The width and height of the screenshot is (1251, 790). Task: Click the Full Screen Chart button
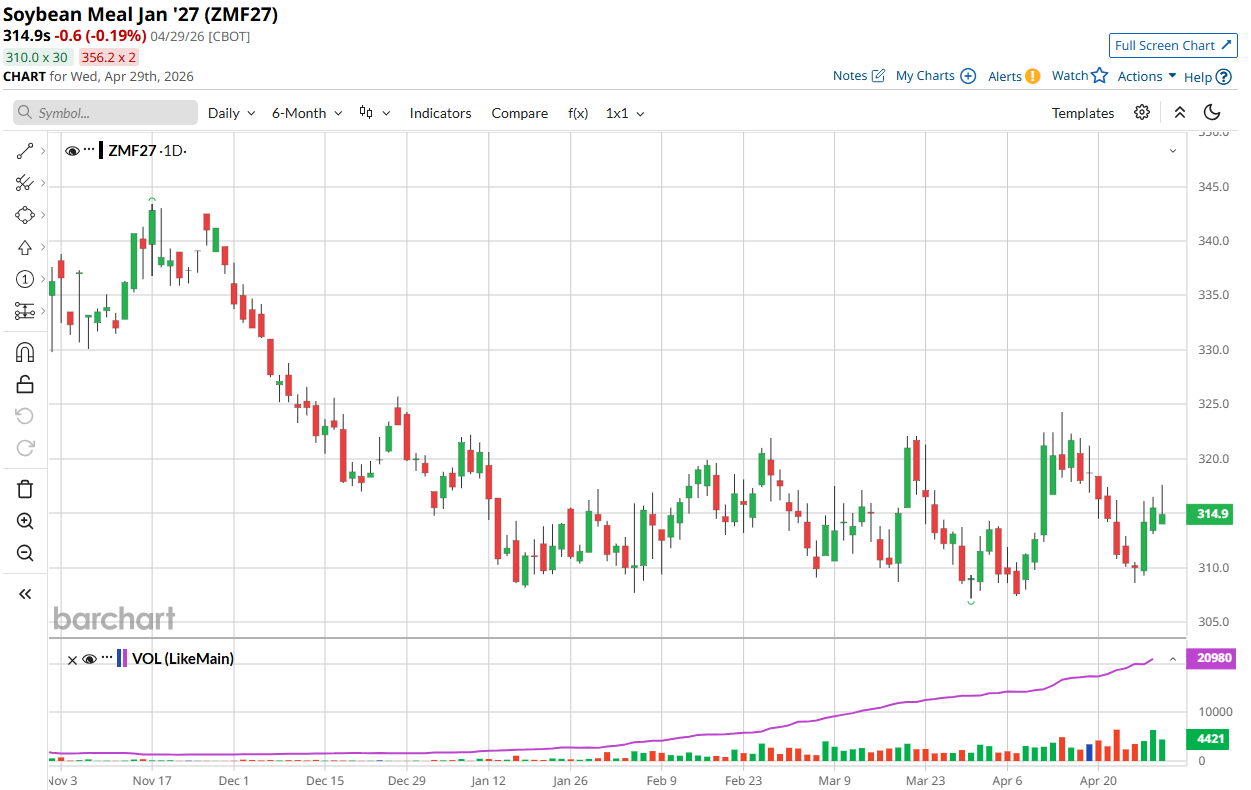click(1173, 45)
